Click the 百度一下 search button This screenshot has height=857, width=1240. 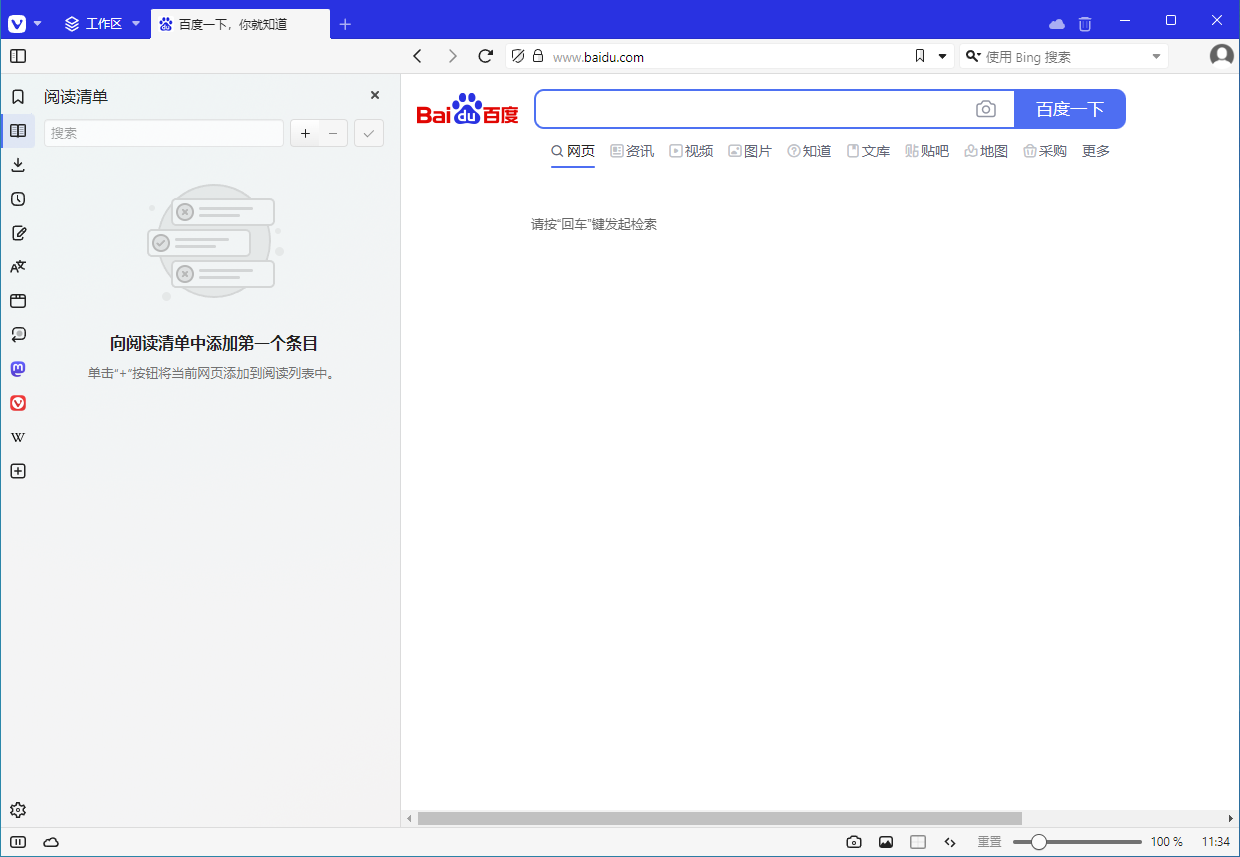[x=1070, y=108]
